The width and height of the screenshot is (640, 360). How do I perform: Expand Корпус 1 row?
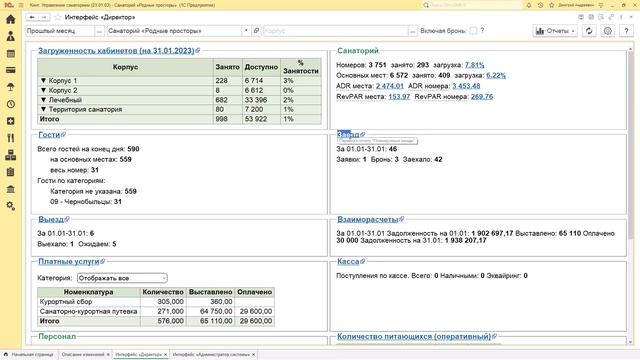pos(43,80)
